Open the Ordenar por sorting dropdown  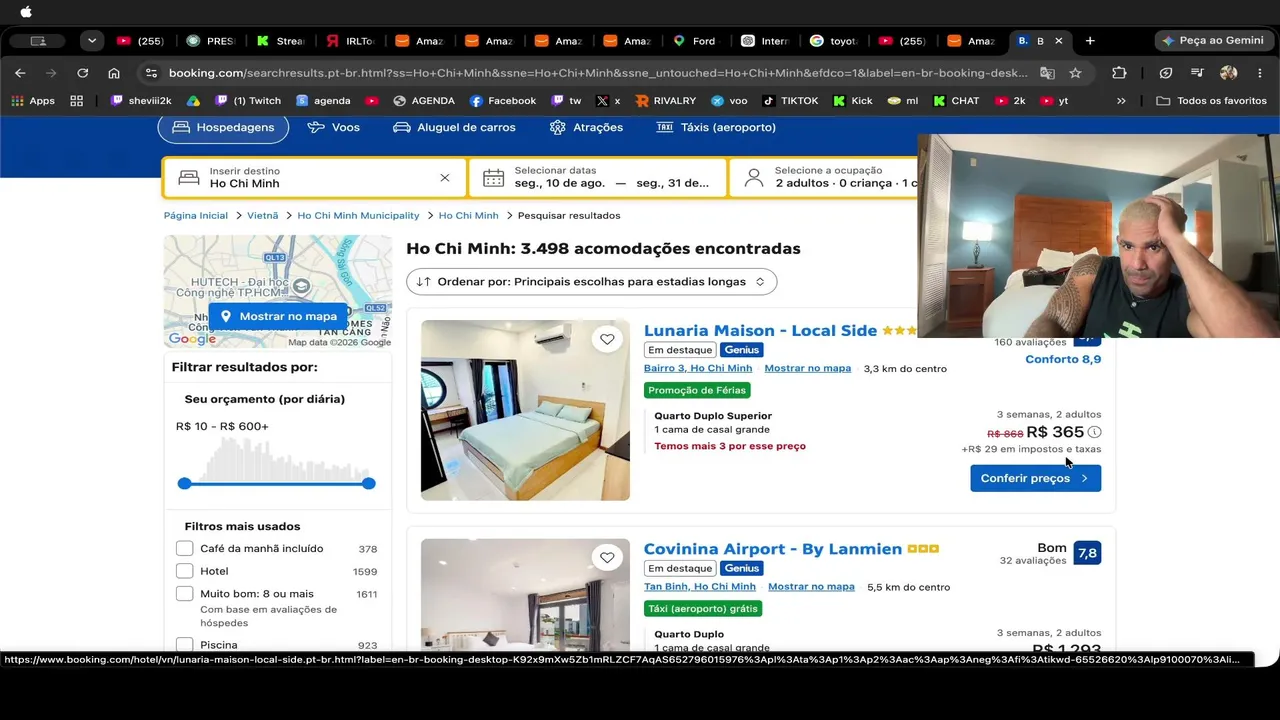(x=591, y=282)
